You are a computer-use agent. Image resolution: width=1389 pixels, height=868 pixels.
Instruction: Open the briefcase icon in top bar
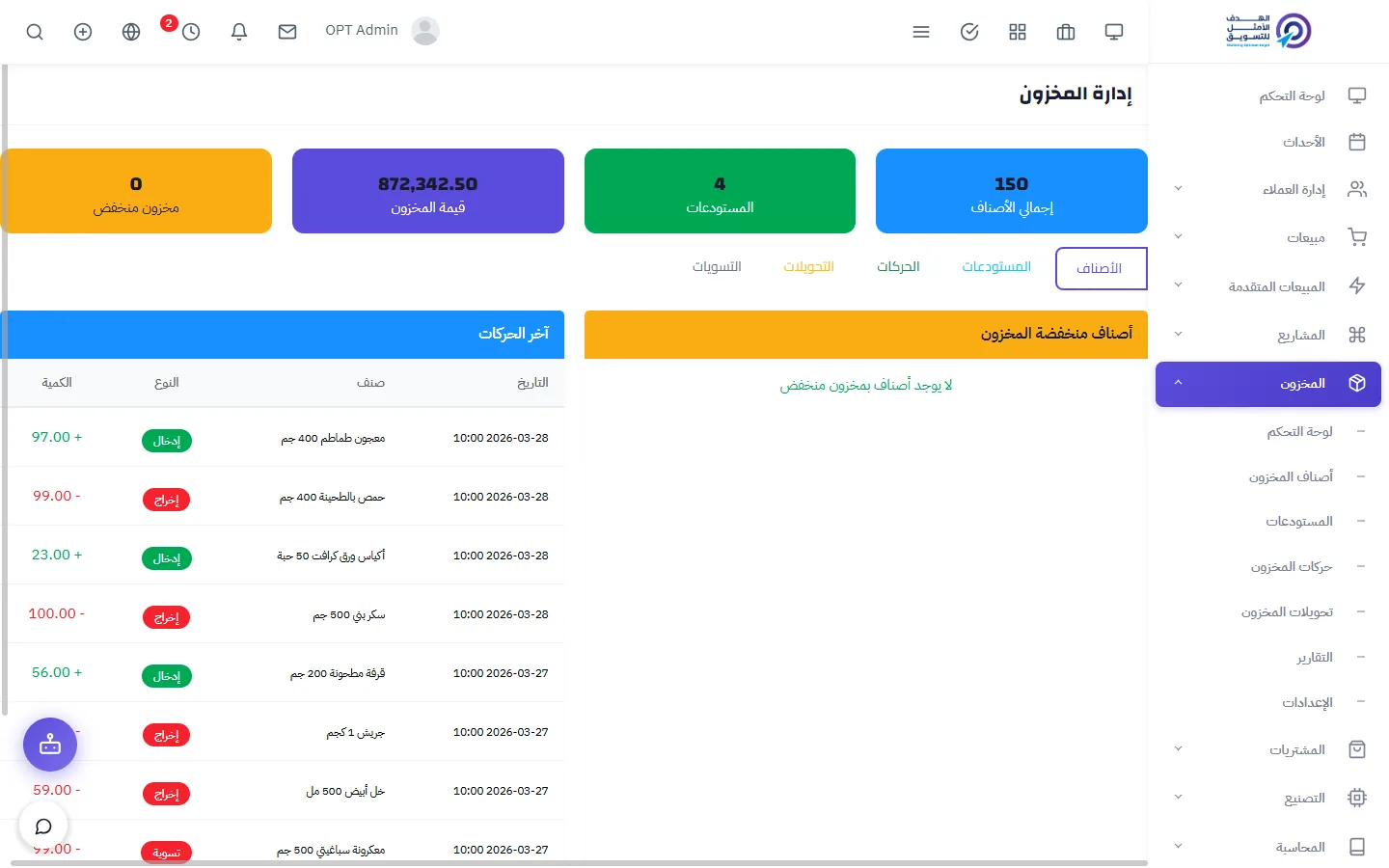[x=1066, y=32]
